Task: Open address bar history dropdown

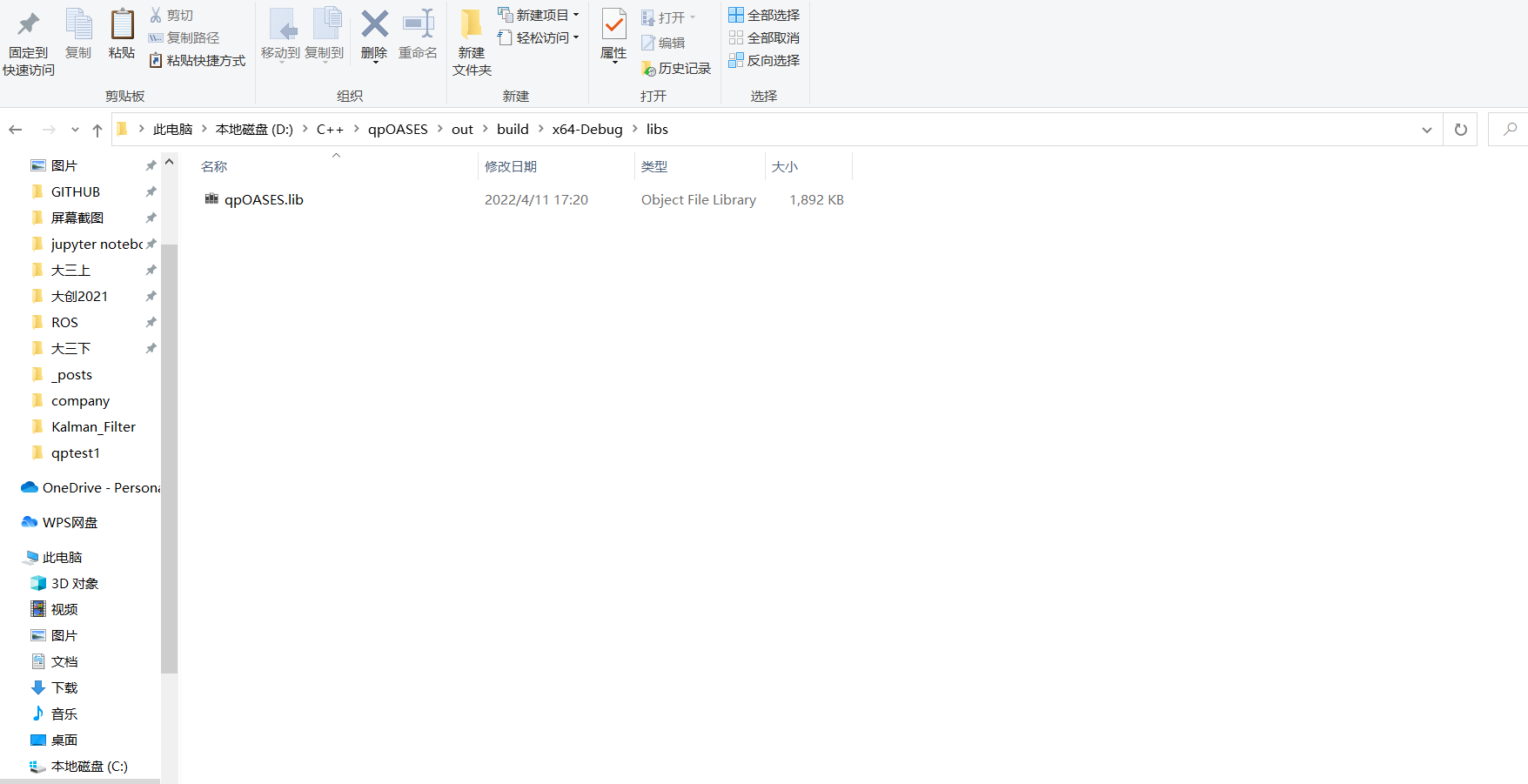Action: 1427,130
